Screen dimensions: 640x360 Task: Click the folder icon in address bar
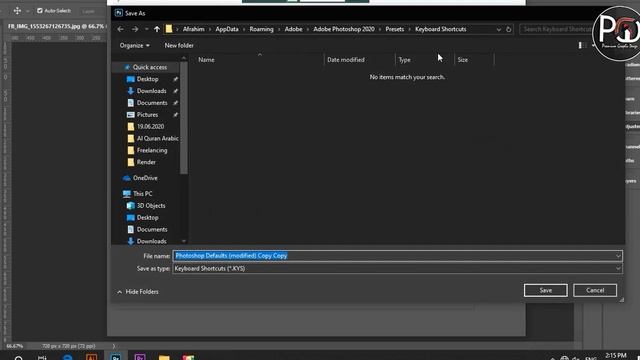[x=169, y=29]
